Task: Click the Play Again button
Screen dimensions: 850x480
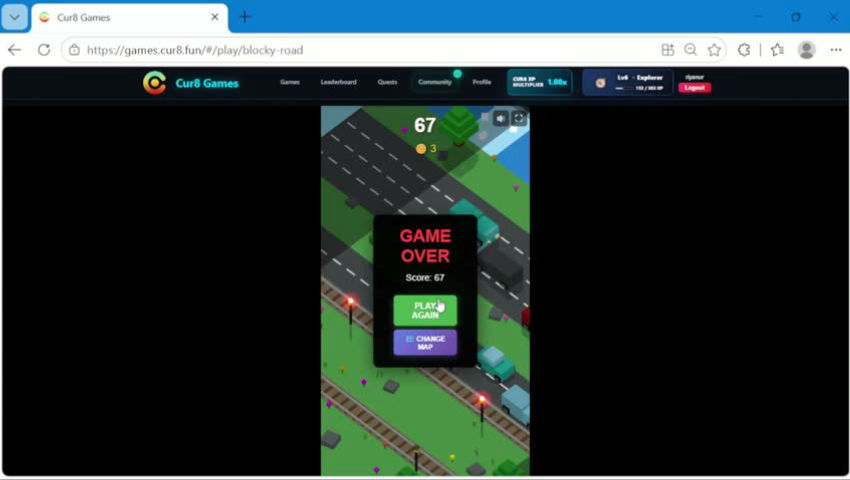Action: pyautogui.click(x=425, y=310)
